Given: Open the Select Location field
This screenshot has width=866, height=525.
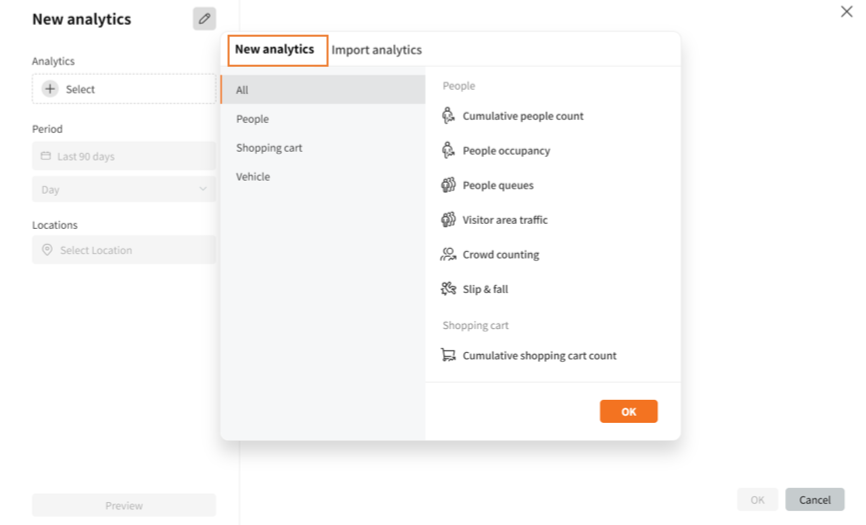Looking at the screenshot, I should point(124,250).
